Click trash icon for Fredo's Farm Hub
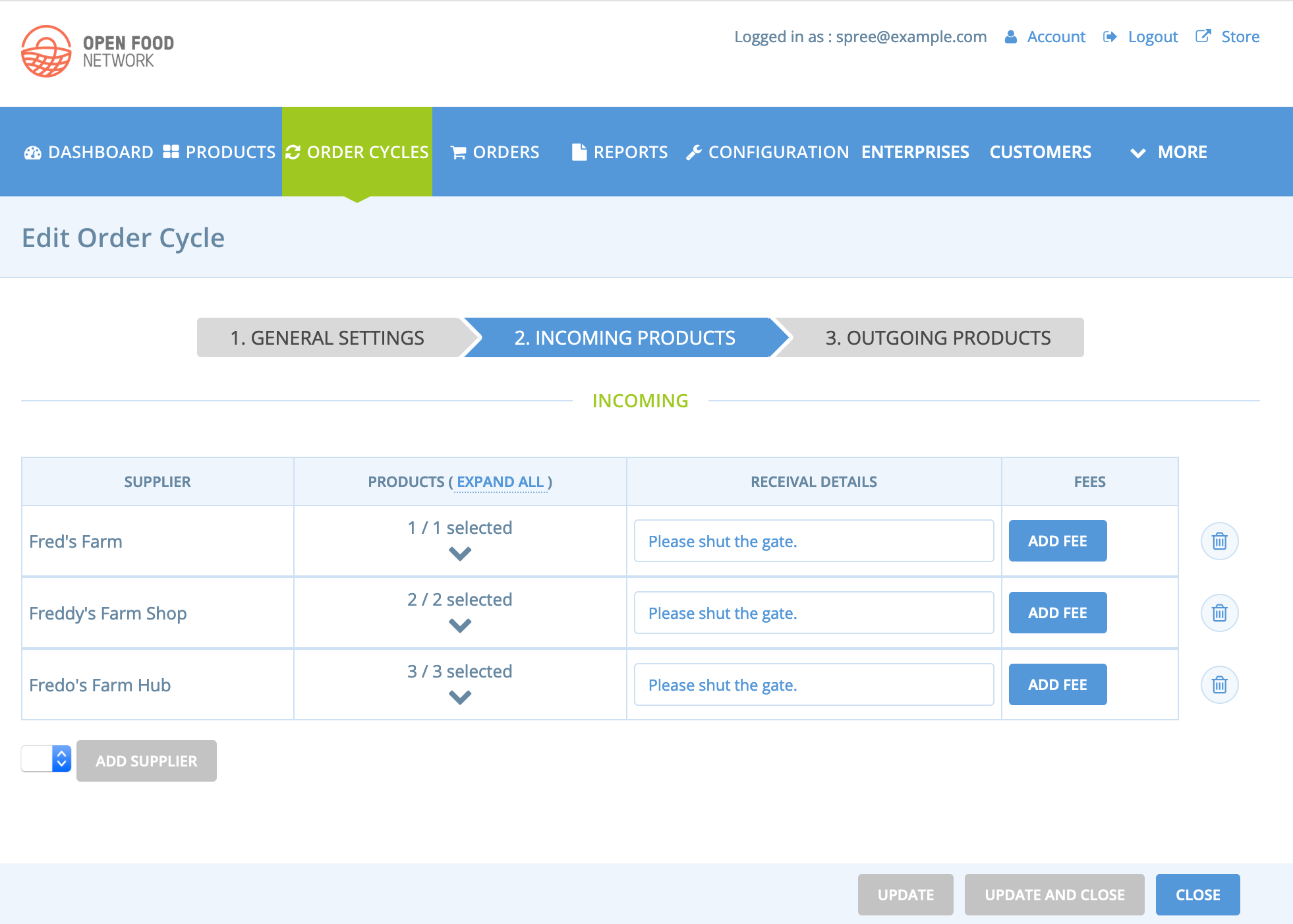This screenshot has height=924, width=1293. pos(1219,685)
